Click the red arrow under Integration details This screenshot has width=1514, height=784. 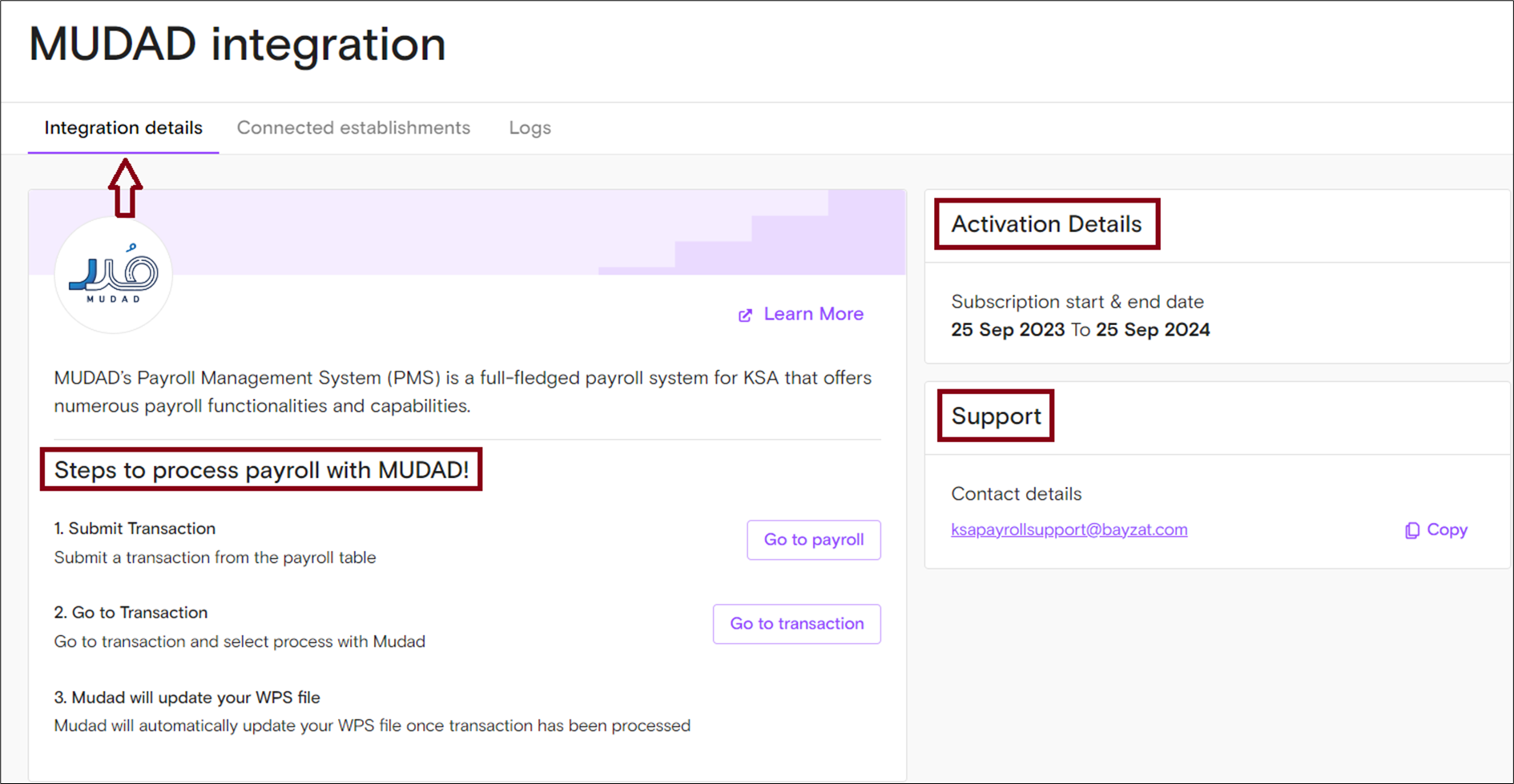[125, 187]
